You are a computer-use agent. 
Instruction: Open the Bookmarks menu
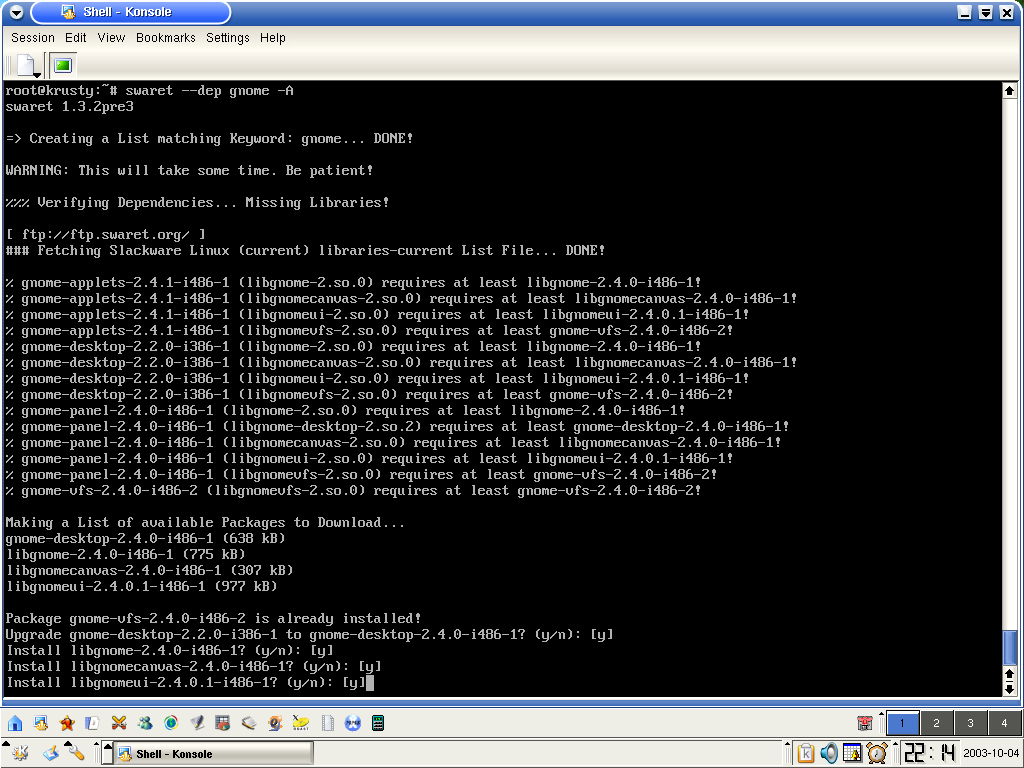pos(166,38)
